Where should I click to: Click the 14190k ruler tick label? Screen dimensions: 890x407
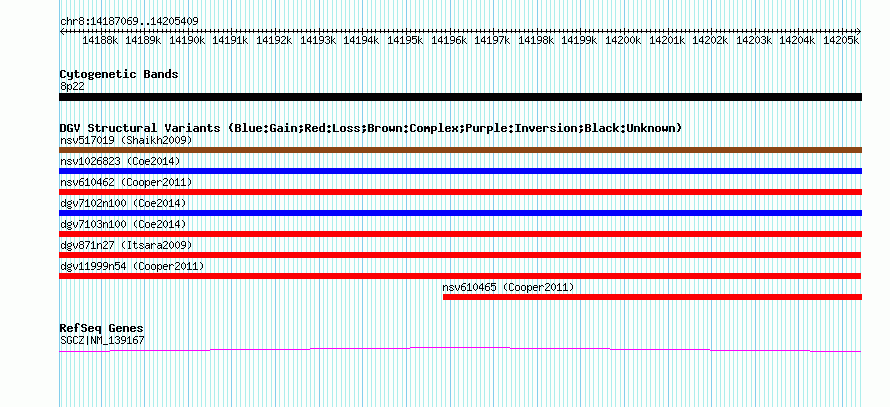(x=187, y=40)
